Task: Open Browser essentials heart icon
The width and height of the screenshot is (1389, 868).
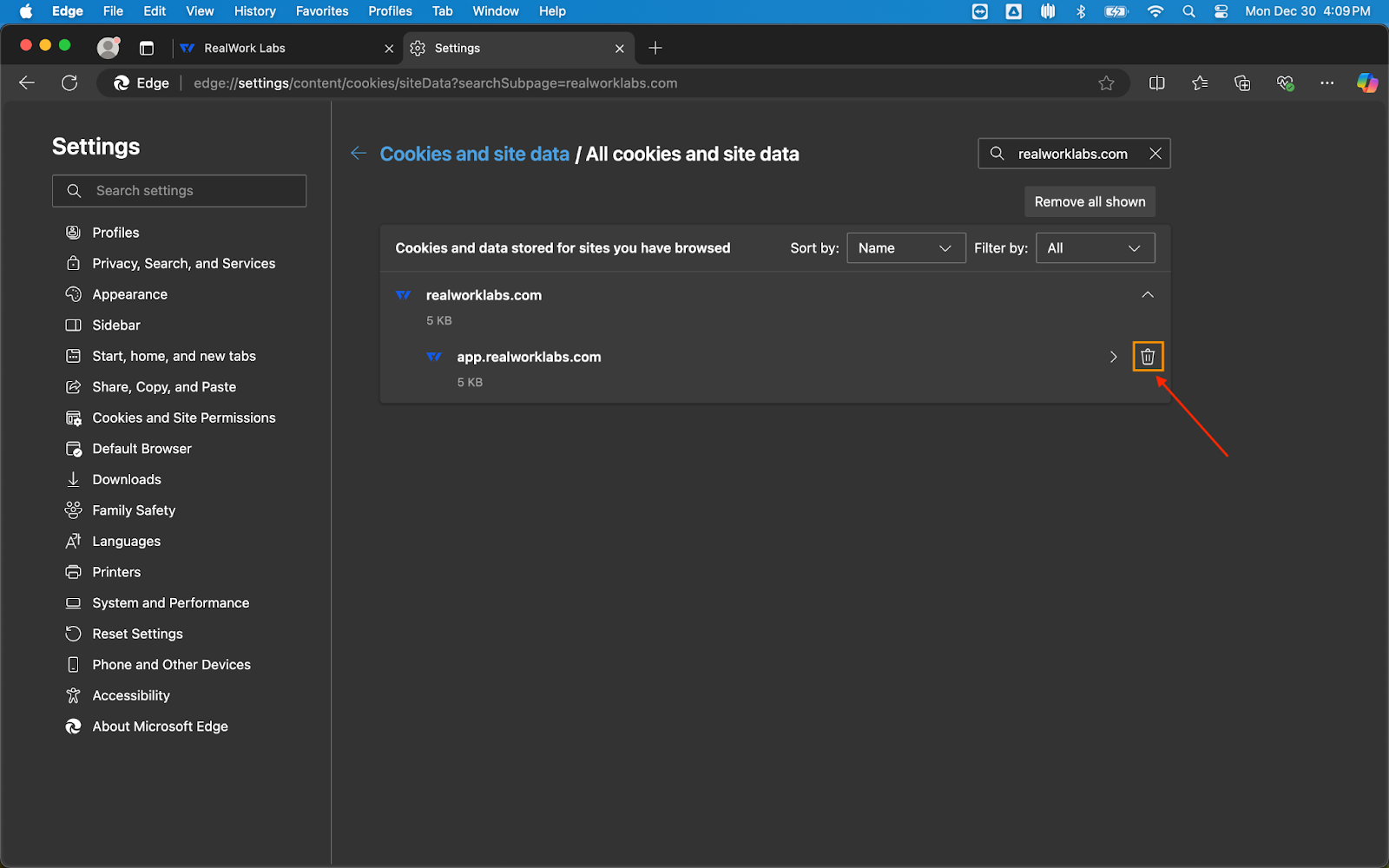Action: coord(1285,83)
